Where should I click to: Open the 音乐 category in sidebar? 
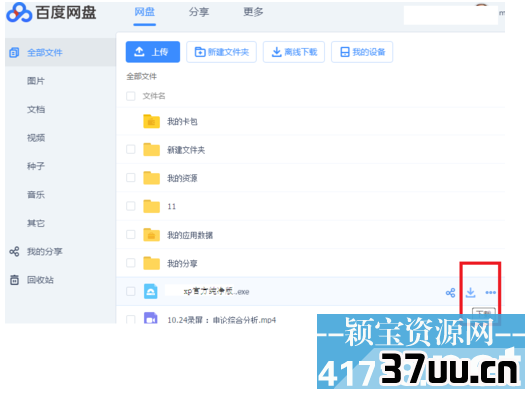[36, 195]
